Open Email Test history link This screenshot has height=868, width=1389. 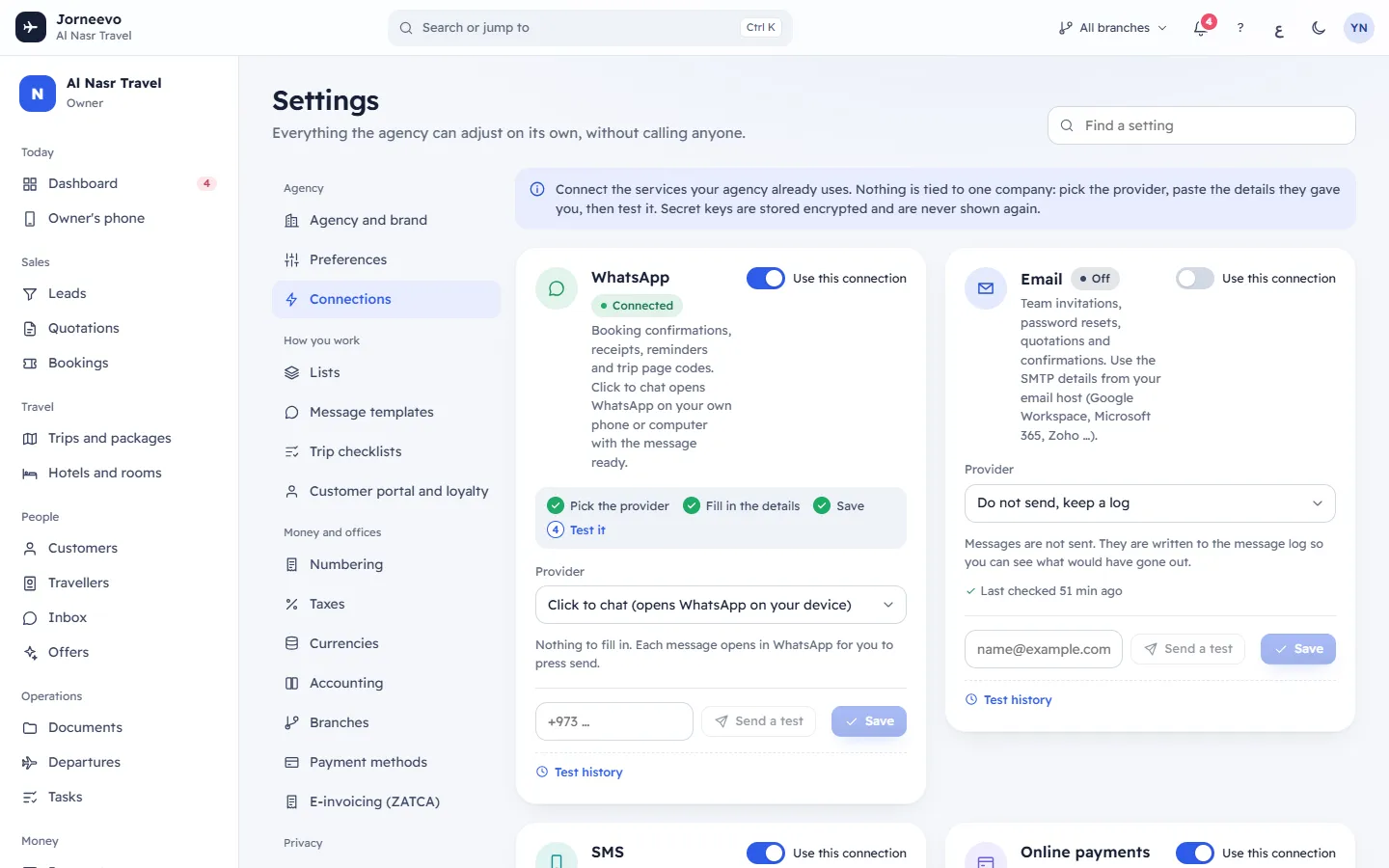(x=1008, y=700)
